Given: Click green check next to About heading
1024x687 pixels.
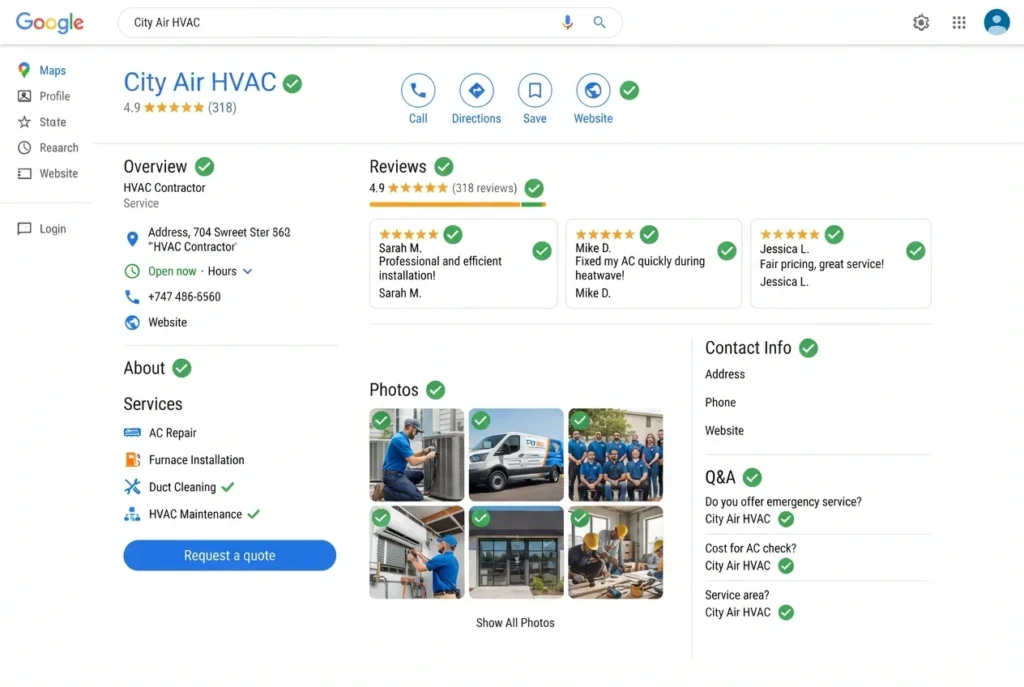Looking at the screenshot, I should [x=182, y=368].
